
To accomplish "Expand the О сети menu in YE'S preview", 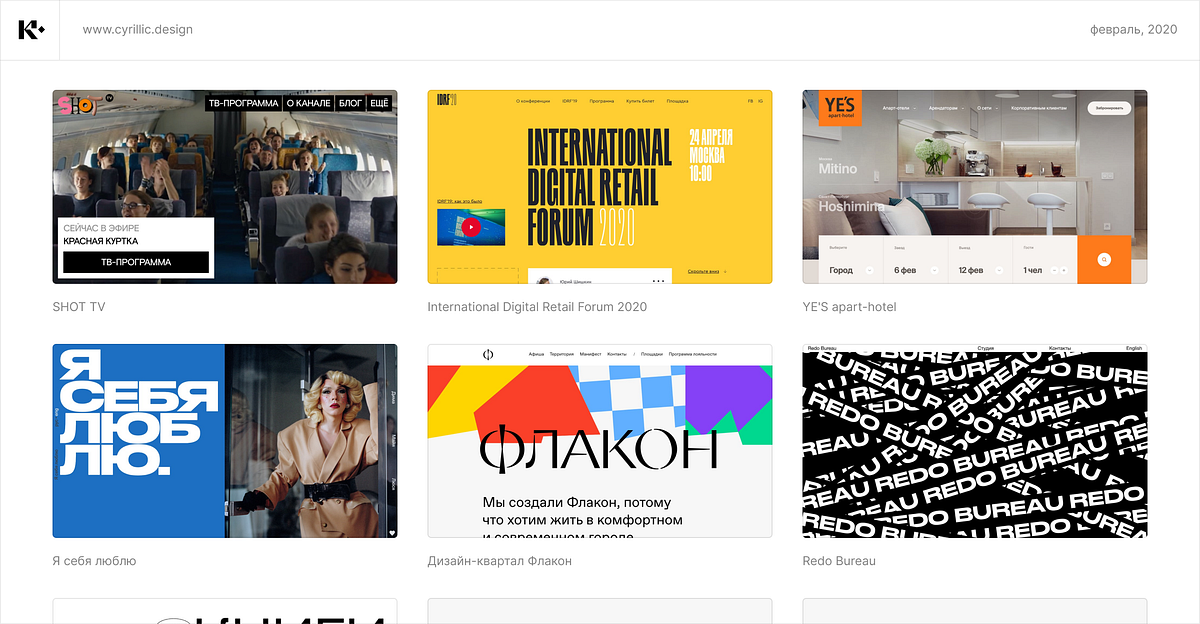I will [988, 108].
